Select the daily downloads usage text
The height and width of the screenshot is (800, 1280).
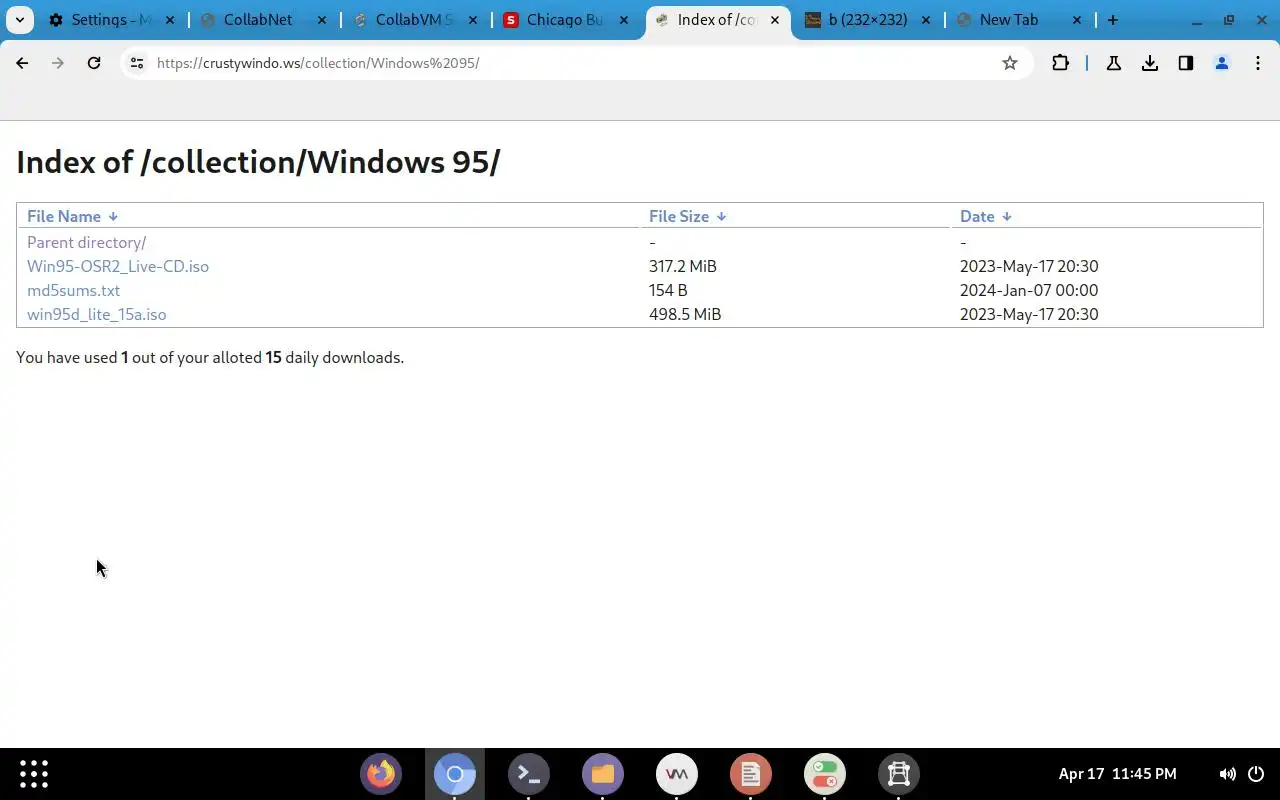[210, 357]
